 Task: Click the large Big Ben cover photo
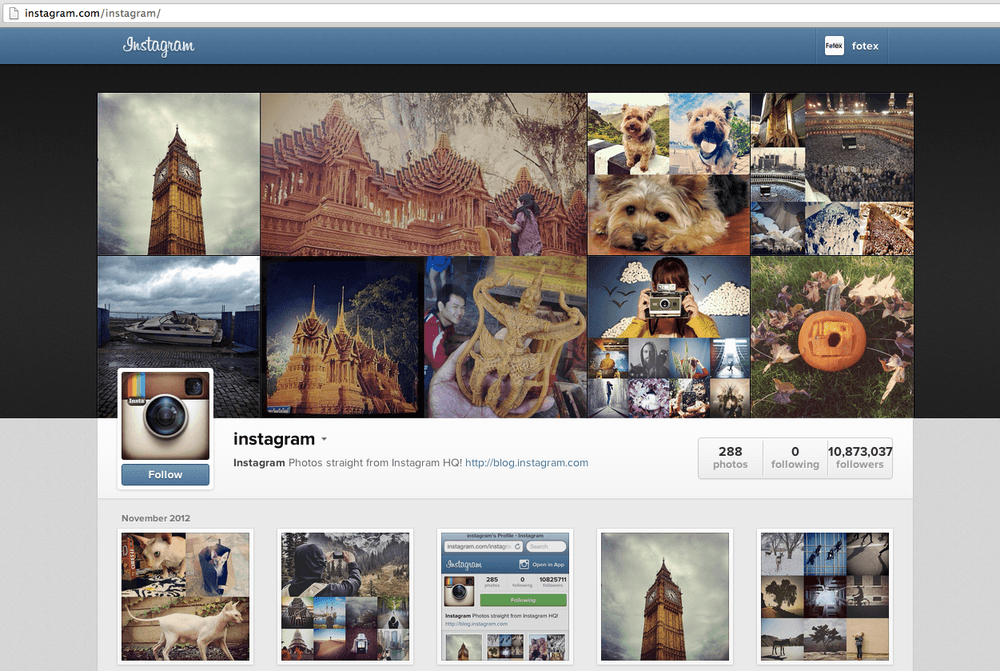(x=179, y=174)
